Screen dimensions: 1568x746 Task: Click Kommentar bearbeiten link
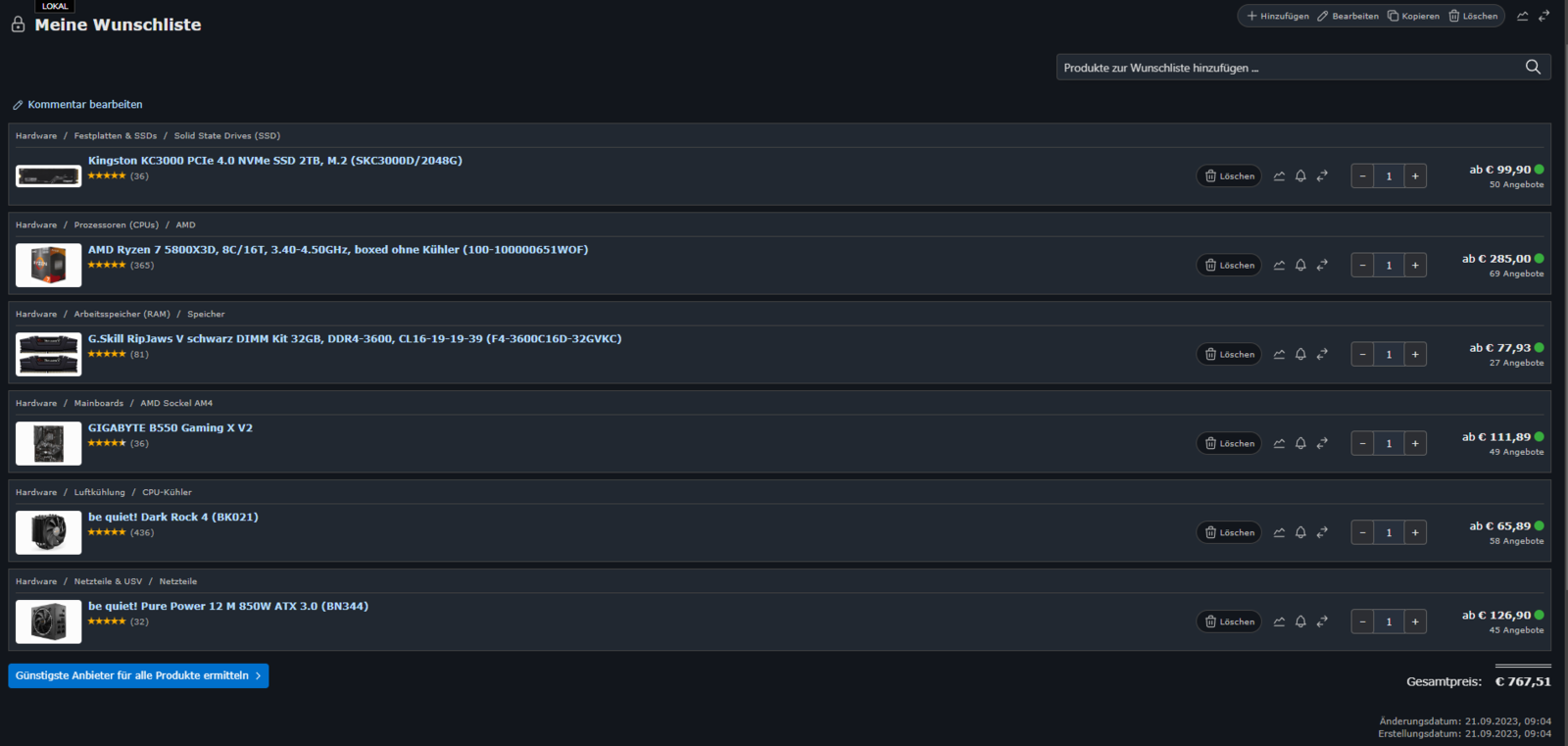pyautogui.click(x=77, y=105)
